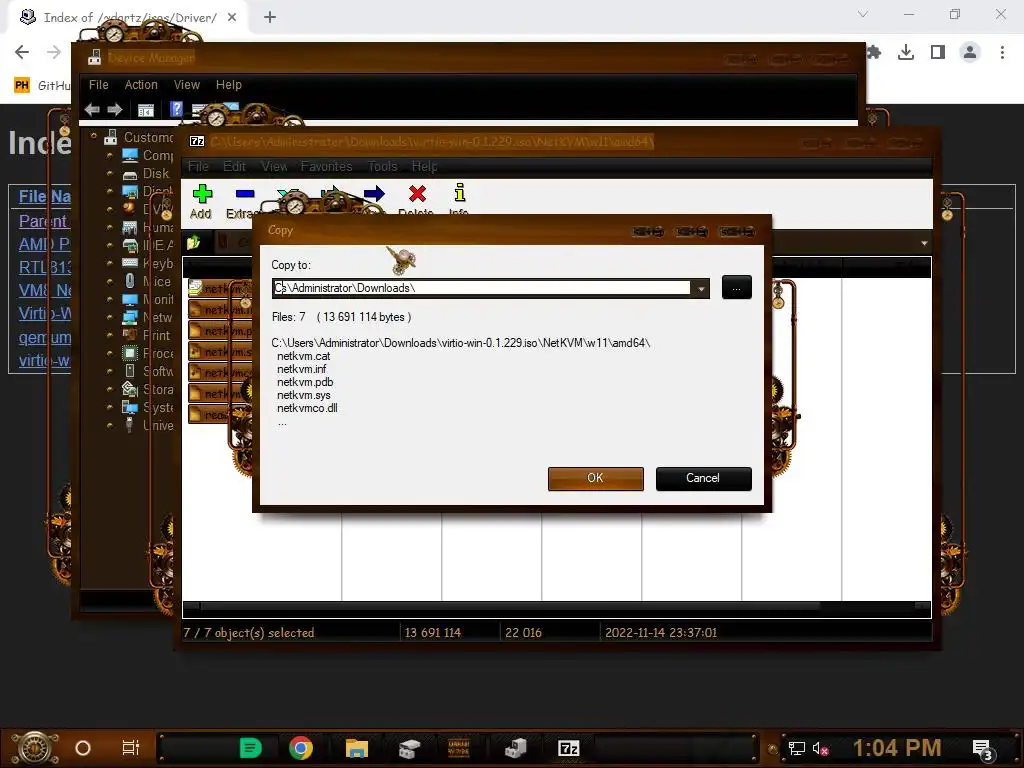
Task: Open Chrome three-dot menu
Action: 1002,52
